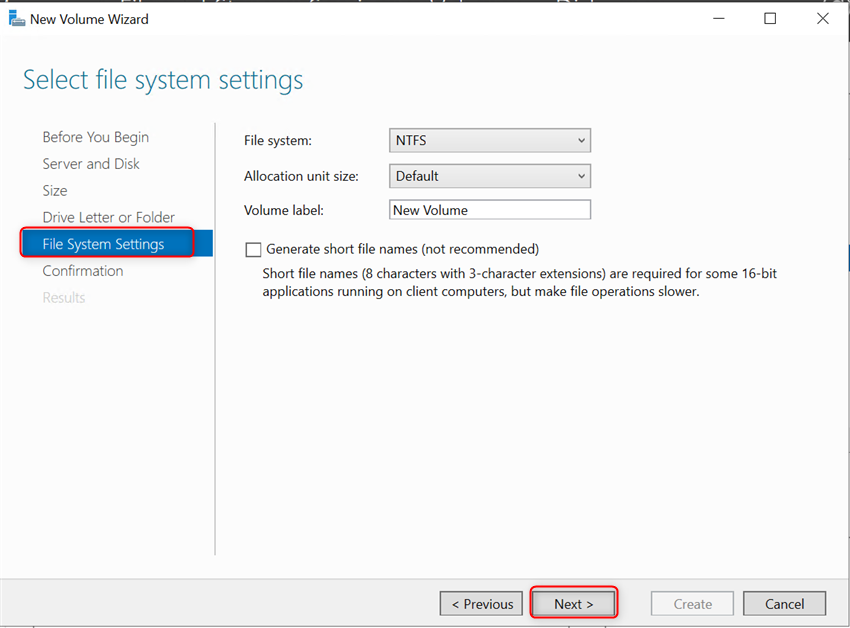This screenshot has width=850, height=628.
Task: Click the Previous button
Action: 481,603
